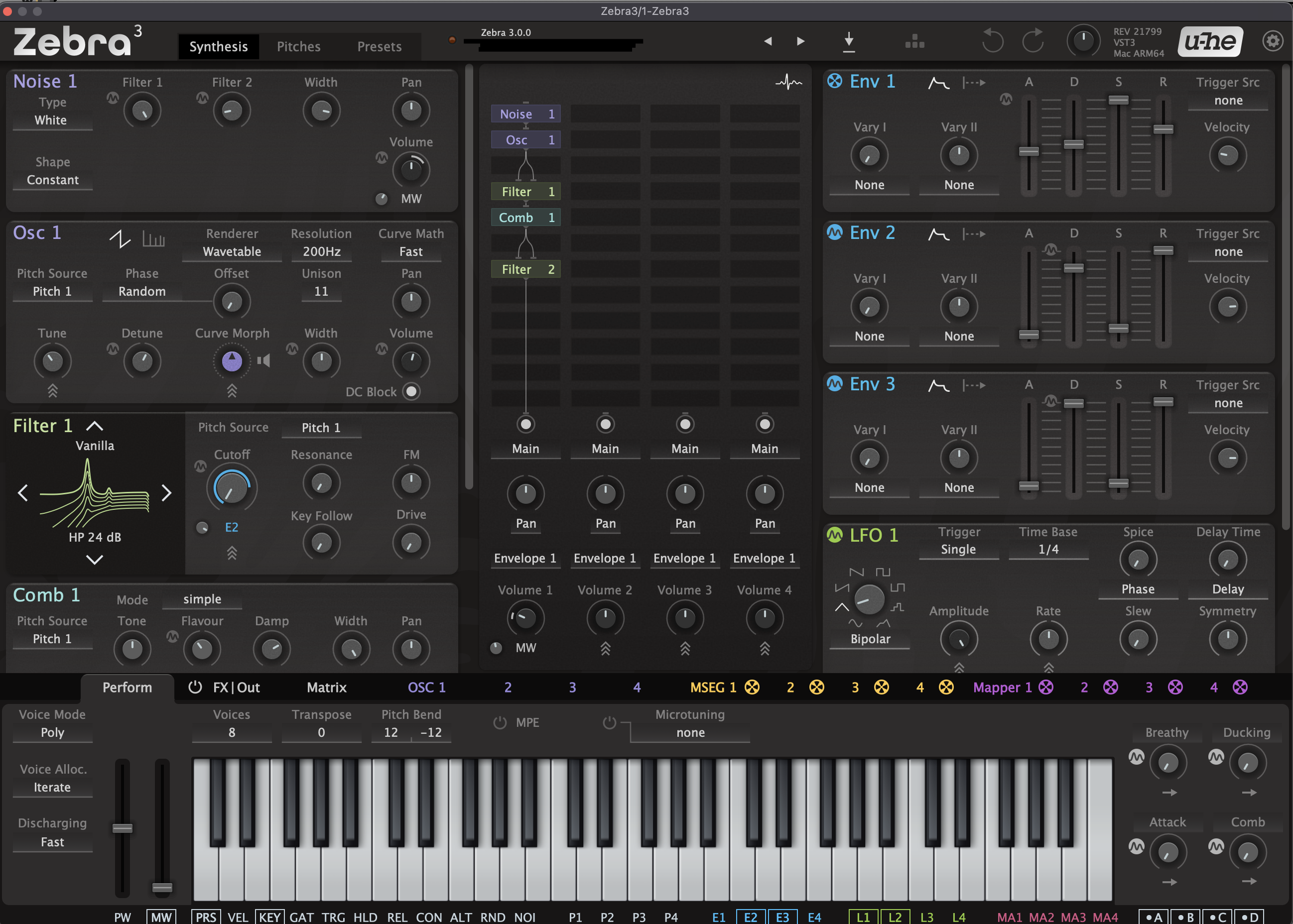Toggle the Mapper 1 enable icon
The image size is (1293, 924).
pyautogui.click(x=1046, y=688)
